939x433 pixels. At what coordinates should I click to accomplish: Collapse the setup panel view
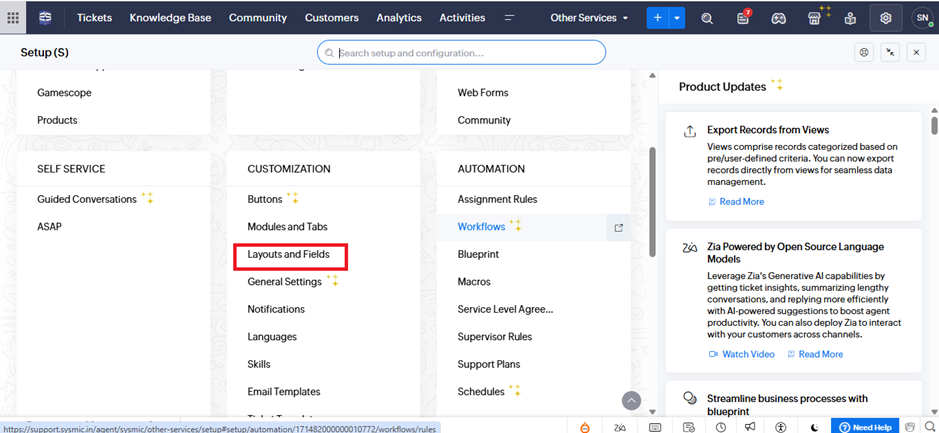(891, 52)
